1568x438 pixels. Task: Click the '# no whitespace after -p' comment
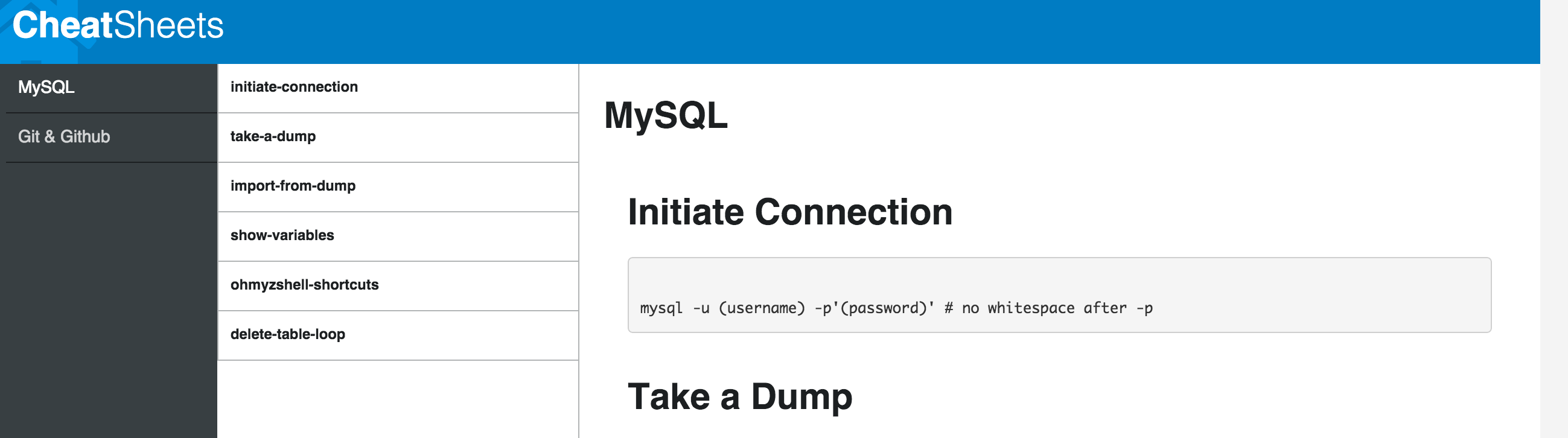point(1048,308)
